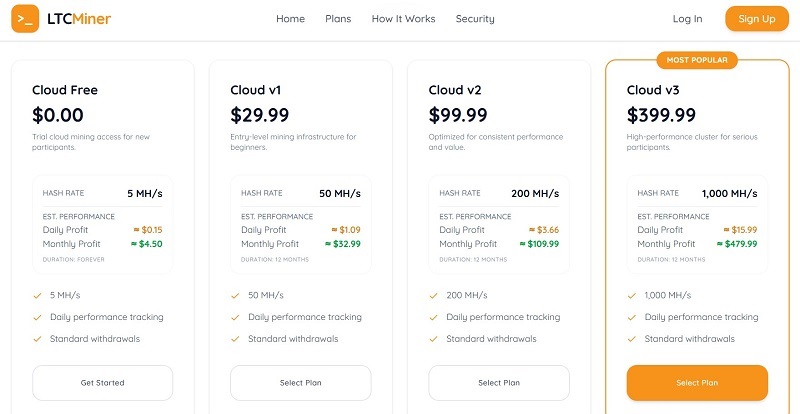
Task: Start the Cloud Free plan with Get Started
Action: pyautogui.click(x=103, y=383)
